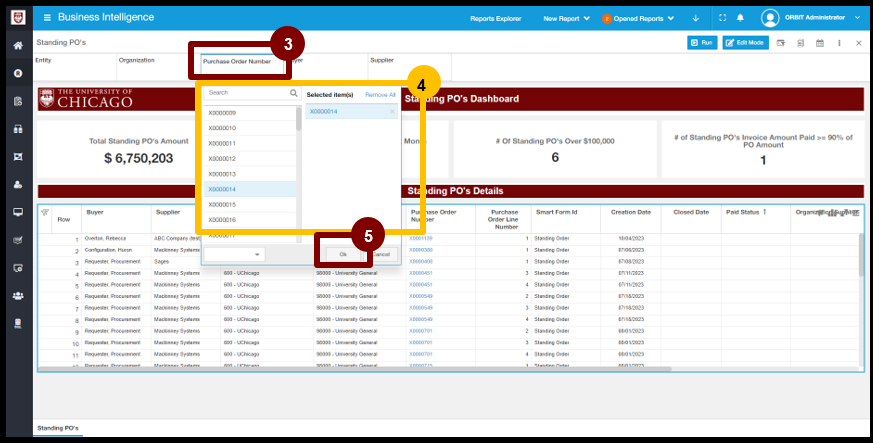This screenshot has width=873, height=443.
Task: Click the report parameters panel icon beside Edit Mode
Action: (781, 43)
